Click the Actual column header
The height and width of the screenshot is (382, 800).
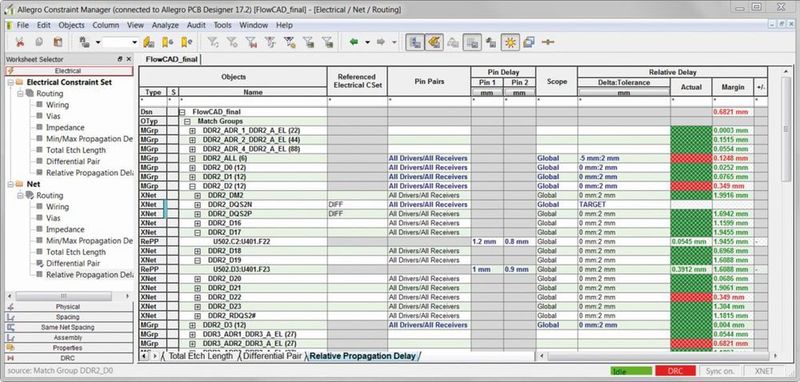tap(691, 87)
